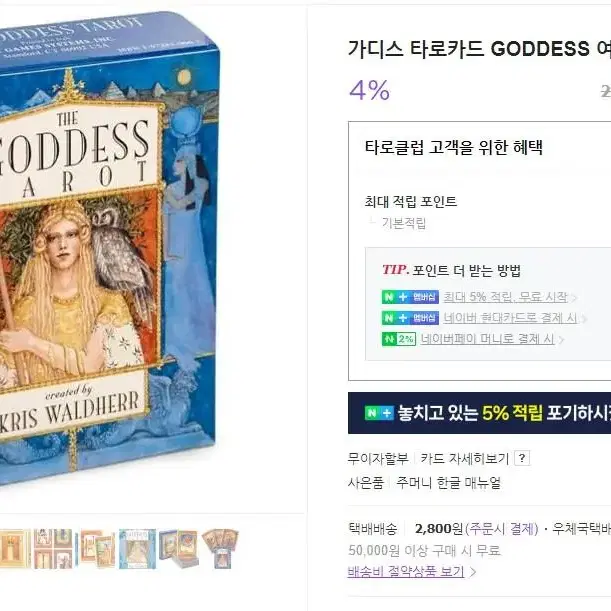Open the 네이버페이 머니로 결제 시 link
Image resolution: width=611 pixels, height=611 pixels.
pos(487,339)
